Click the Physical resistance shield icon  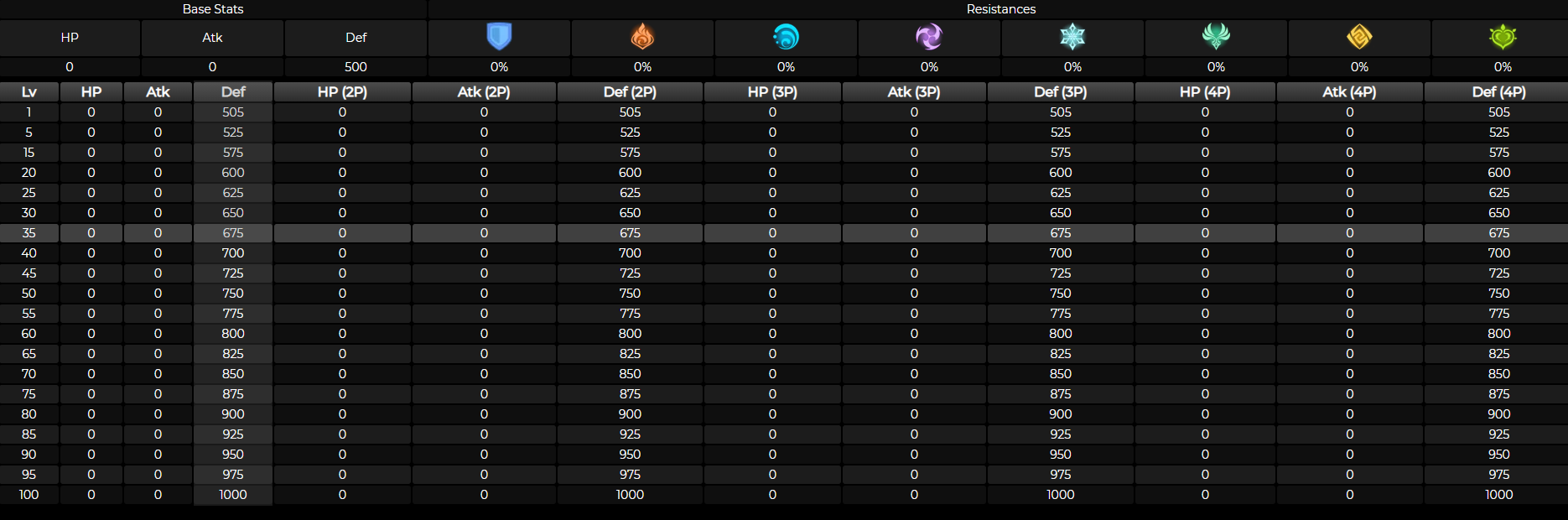click(499, 37)
